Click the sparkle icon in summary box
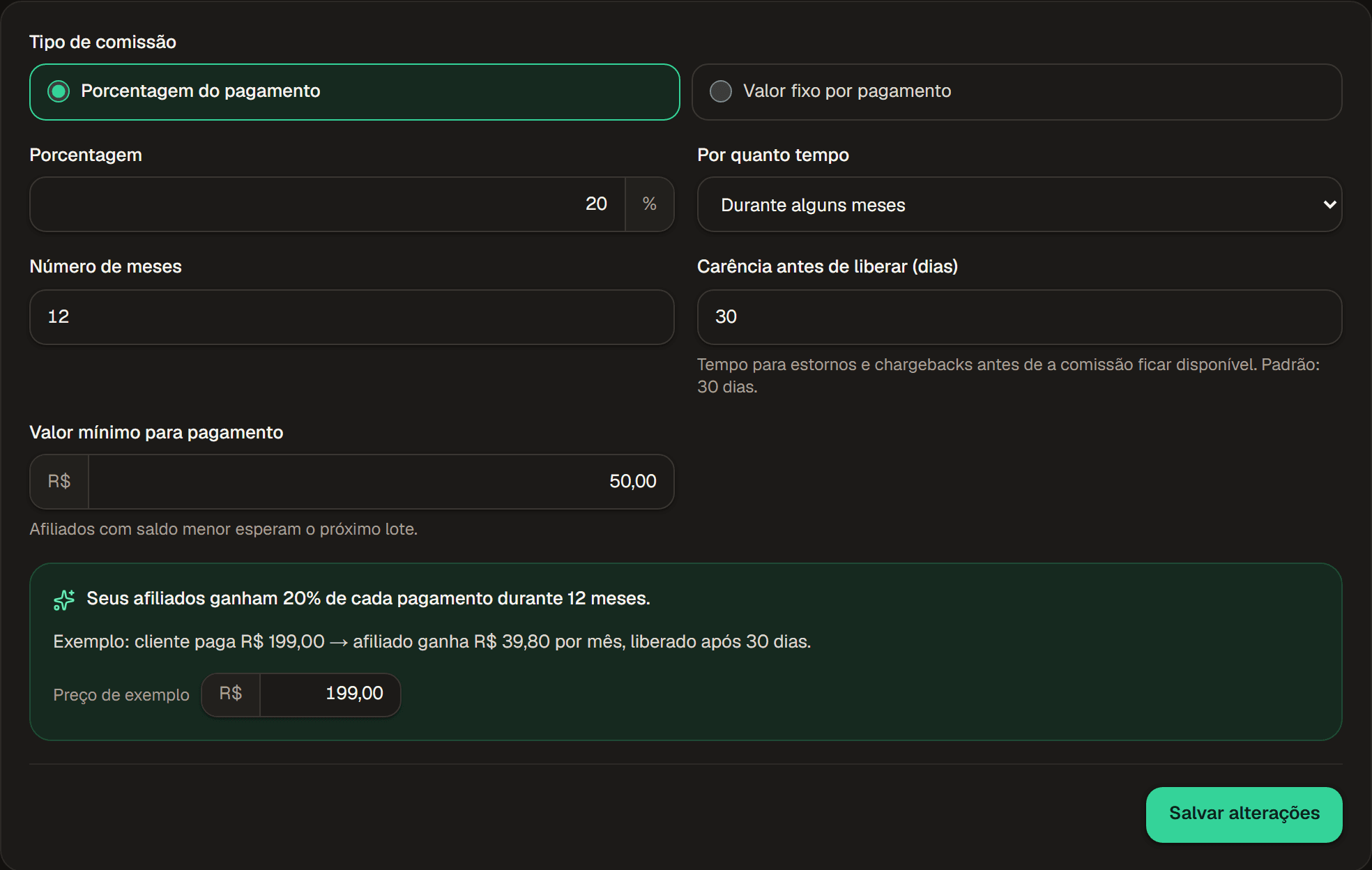The width and height of the screenshot is (1372, 870). pyautogui.click(x=64, y=600)
